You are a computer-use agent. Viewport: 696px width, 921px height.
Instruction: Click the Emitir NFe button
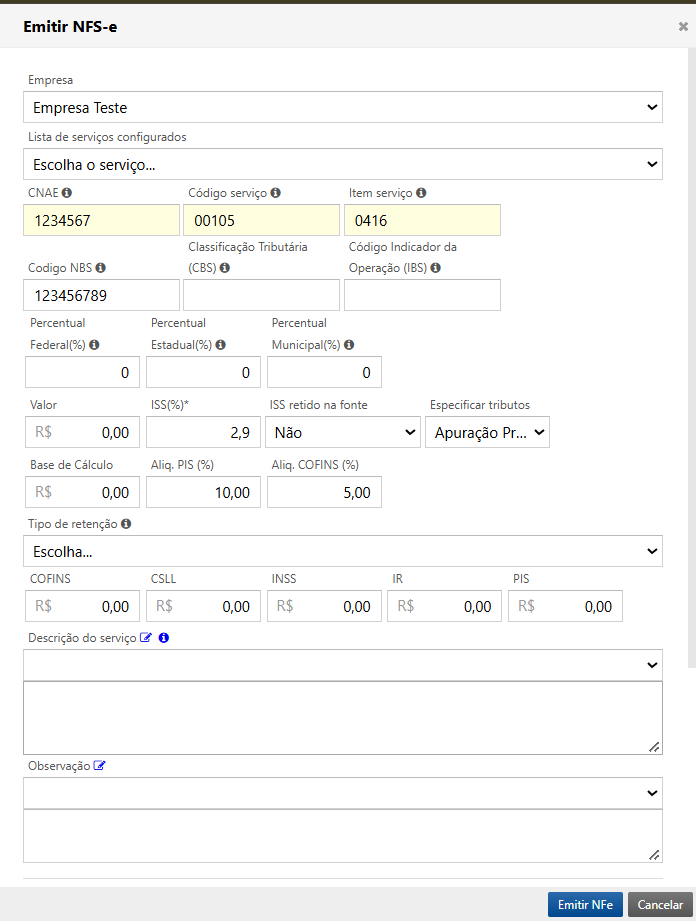[x=585, y=905]
